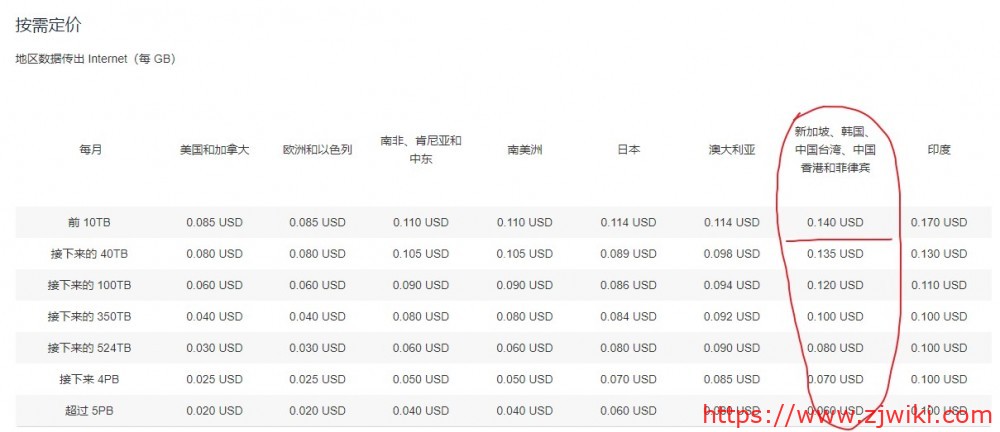The height and width of the screenshot is (432, 1000).
Task: Click 接下来的 40TB price for 南美洲
Action: point(524,254)
